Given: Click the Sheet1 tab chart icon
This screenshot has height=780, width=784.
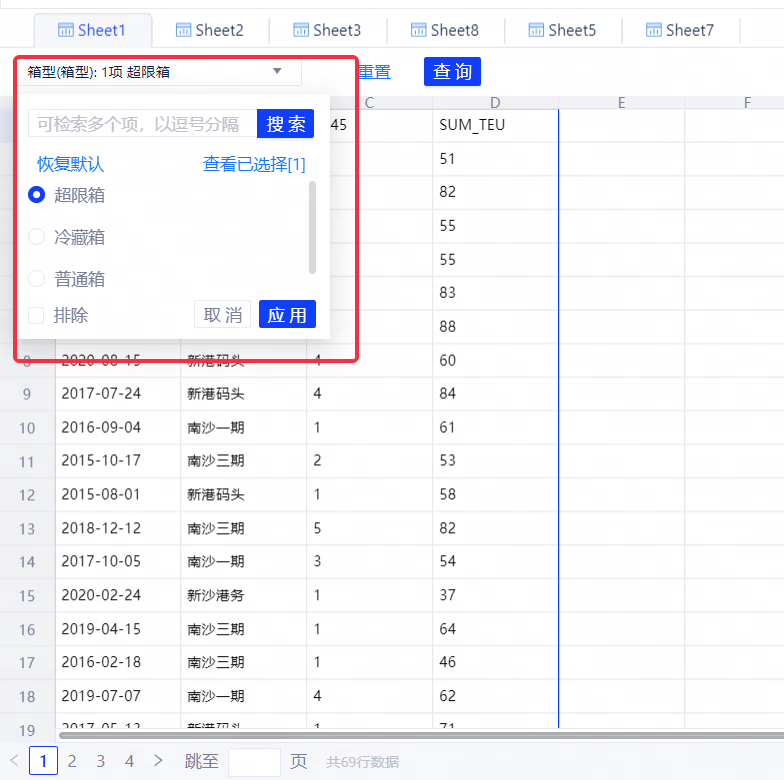Looking at the screenshot, I should point(65,30).
